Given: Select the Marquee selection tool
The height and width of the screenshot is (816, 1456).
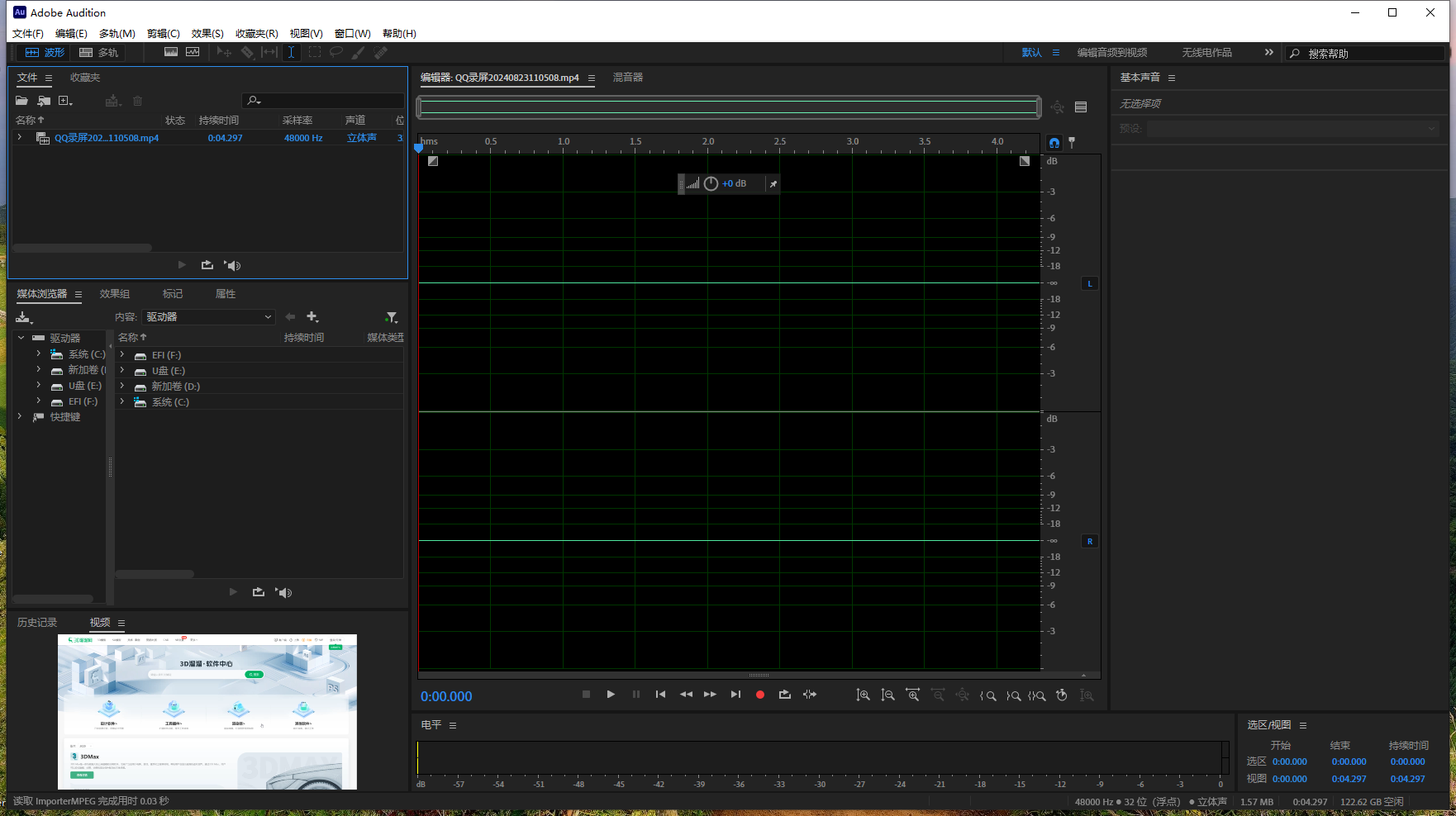Looking at the screenshot, I should [x=314, y=52].
